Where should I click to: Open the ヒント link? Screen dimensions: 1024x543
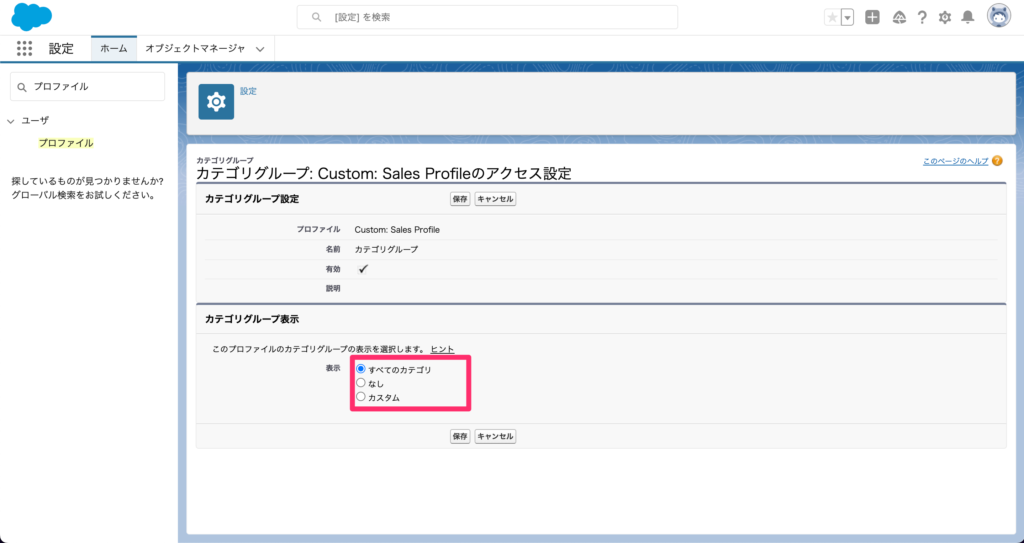pyautogui.click(x=442, y=350)
